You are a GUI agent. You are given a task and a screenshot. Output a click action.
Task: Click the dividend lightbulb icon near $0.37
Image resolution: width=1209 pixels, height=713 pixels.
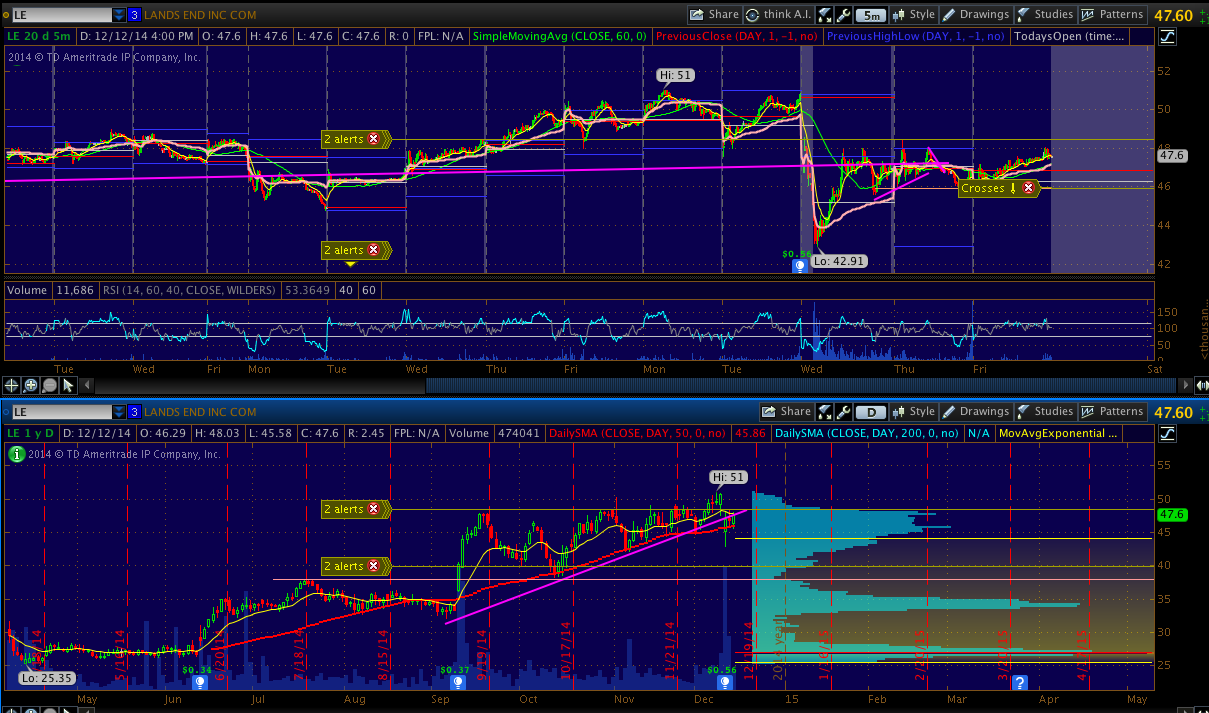(457, 682)
